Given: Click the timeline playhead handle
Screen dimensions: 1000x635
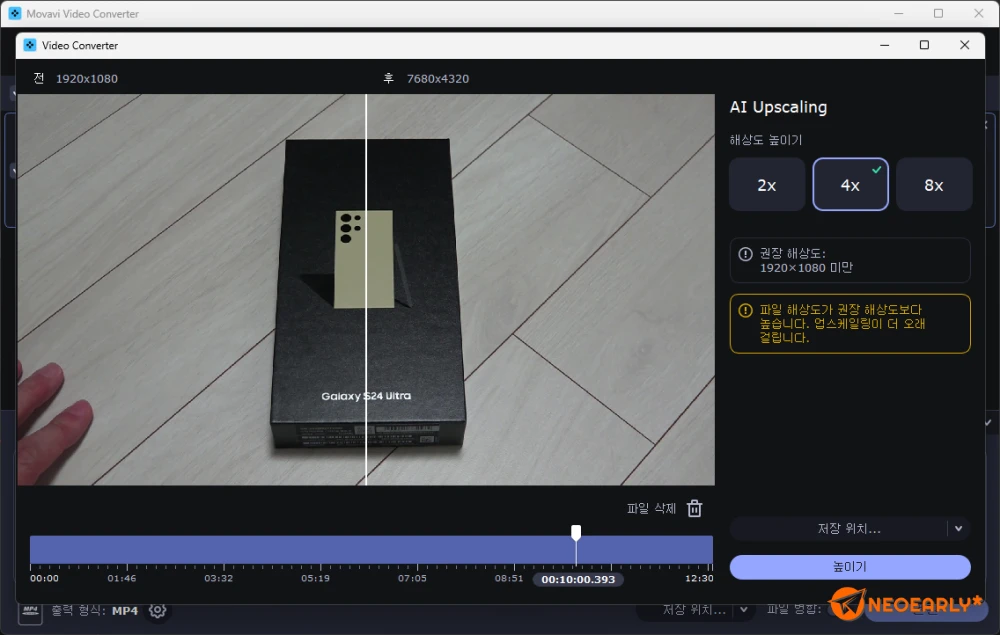Looking at the screenshot, I should click(576, 532).
